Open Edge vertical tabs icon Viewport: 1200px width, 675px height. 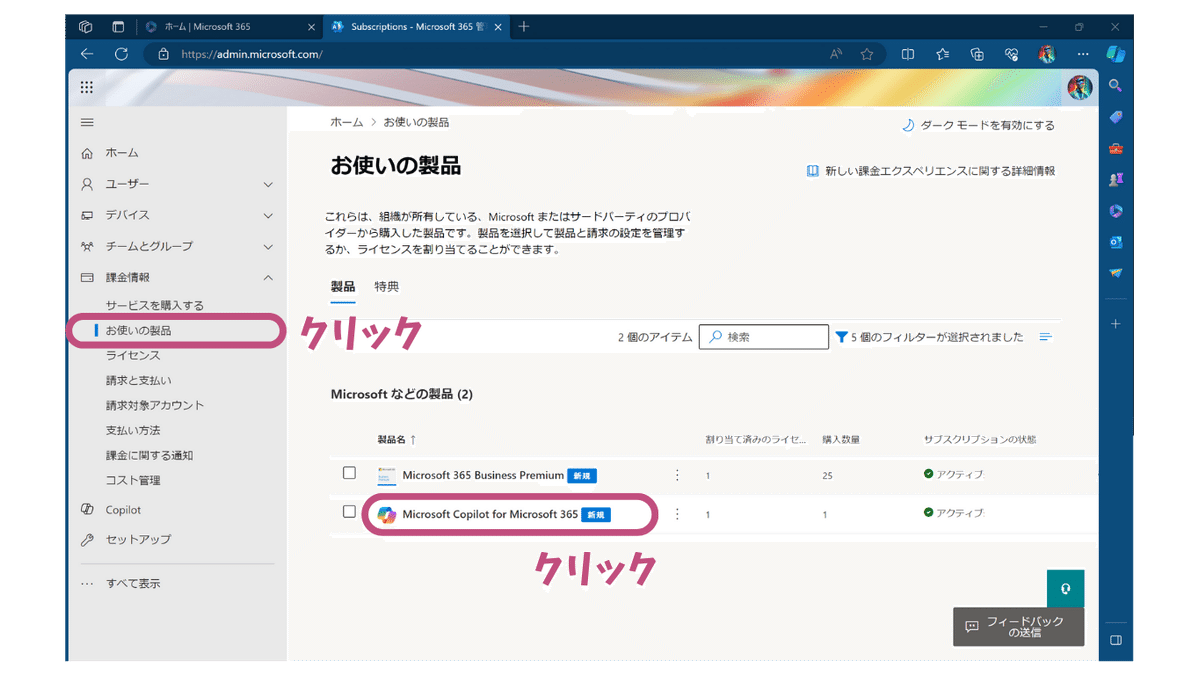pos(119,26)
